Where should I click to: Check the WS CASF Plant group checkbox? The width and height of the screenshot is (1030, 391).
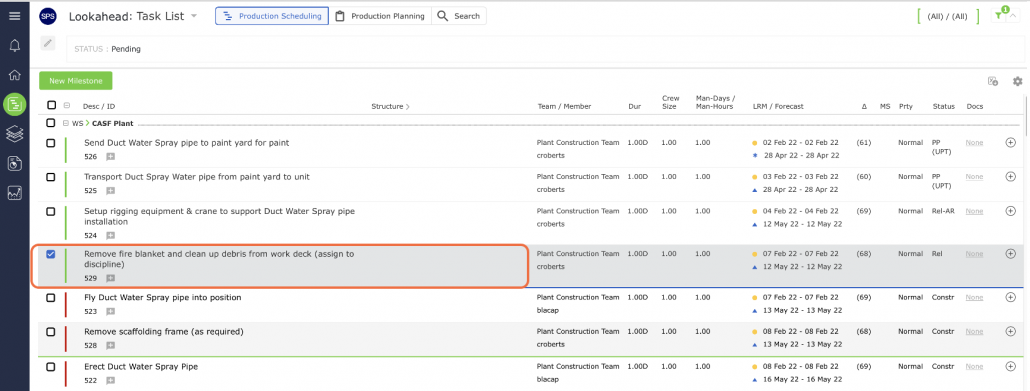(x=51, y=123)
